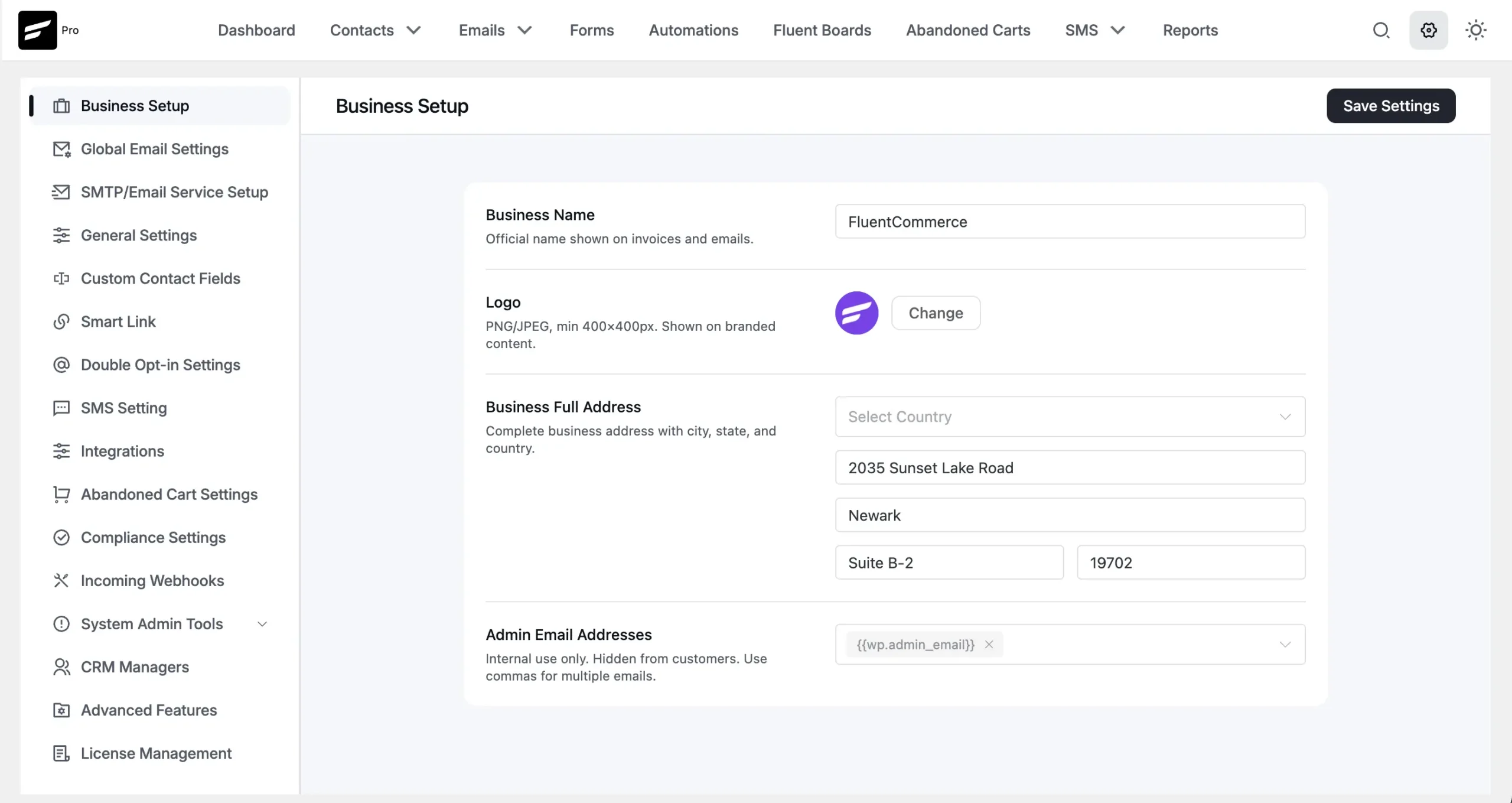This screenshot has height=803, width=1512.
Task: Expand the Admin Email Addresses dropdown arrow
Action: pos(1285,644)
